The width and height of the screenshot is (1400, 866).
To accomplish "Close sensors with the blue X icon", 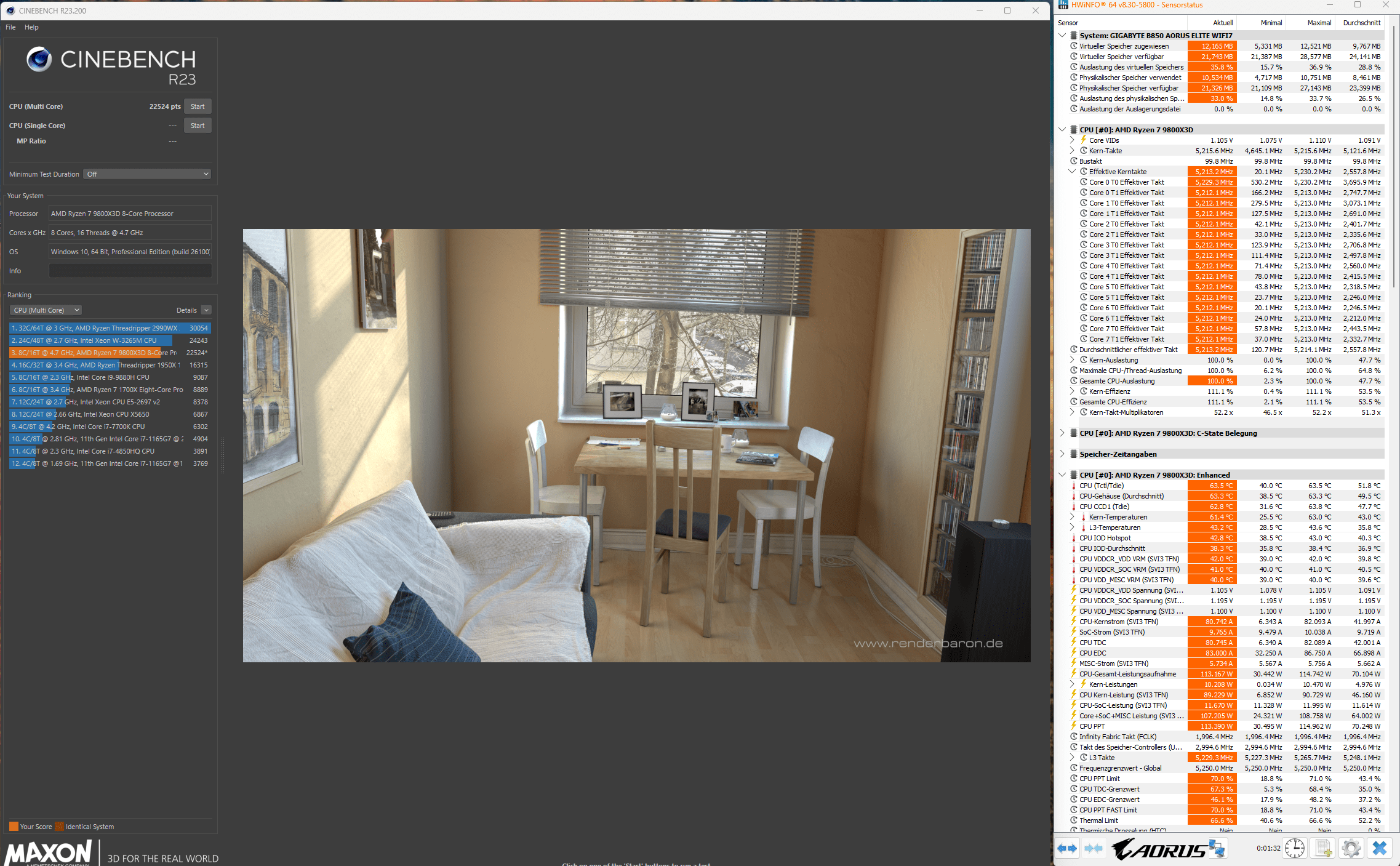I will [1380, 848].
